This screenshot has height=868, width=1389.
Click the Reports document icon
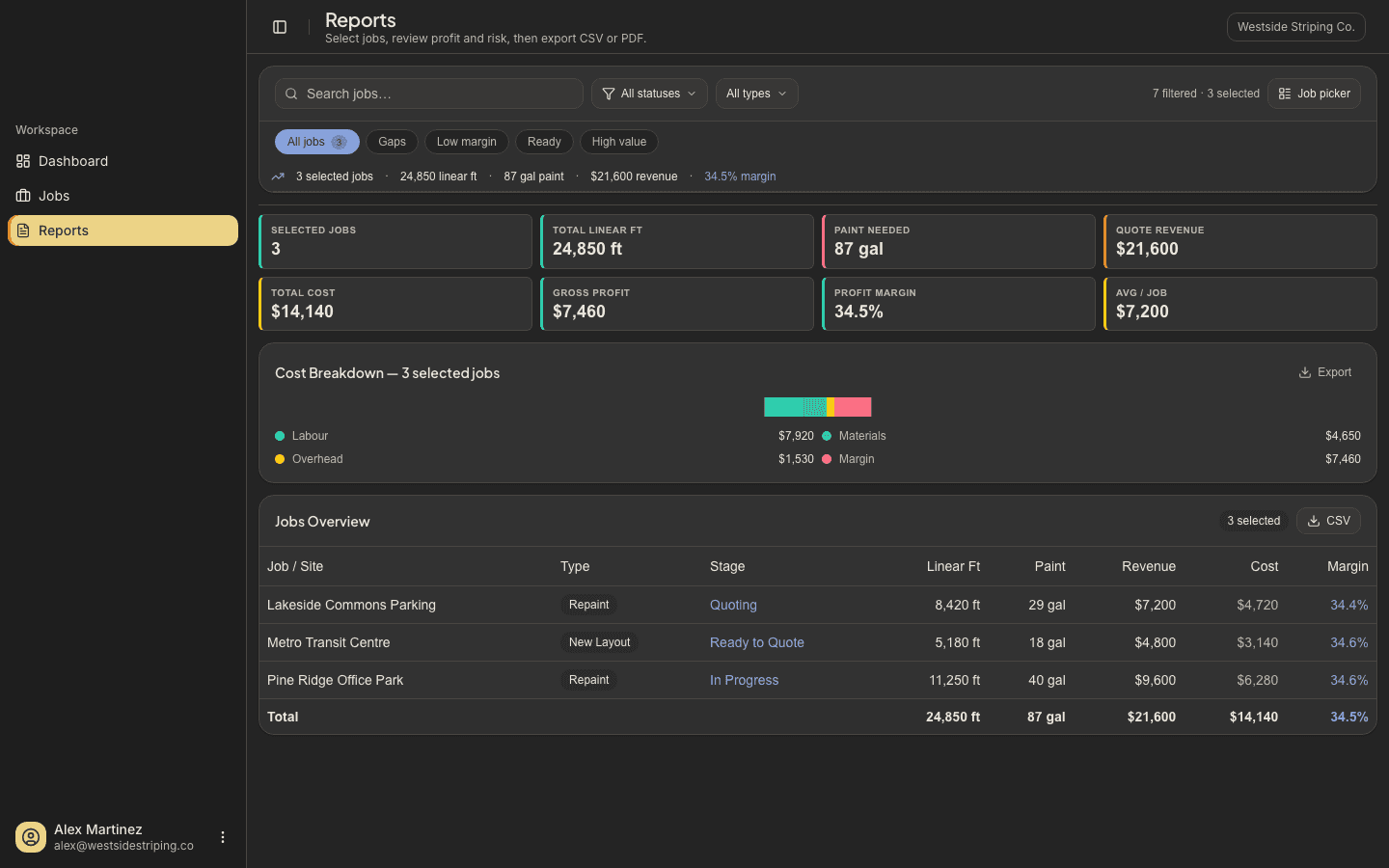23,231
